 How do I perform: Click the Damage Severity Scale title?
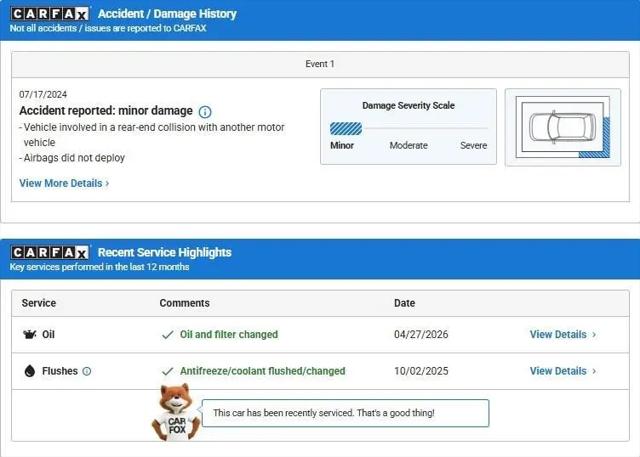(408, 105)
